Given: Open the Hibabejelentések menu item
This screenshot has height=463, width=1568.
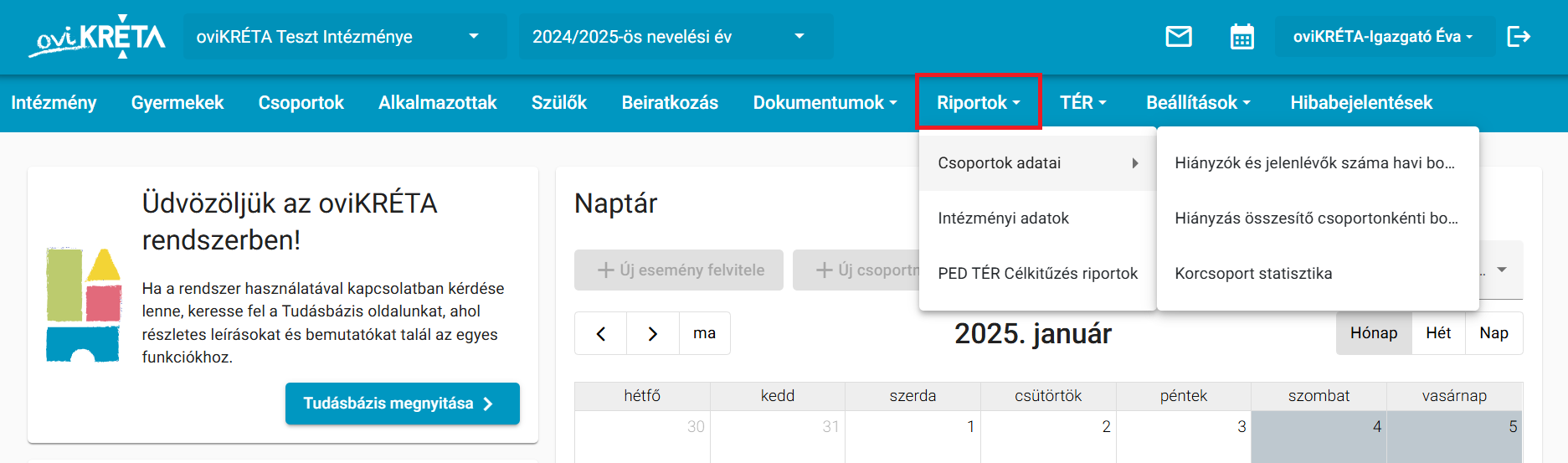Looking at the screenshot, I should point(1361,103).
